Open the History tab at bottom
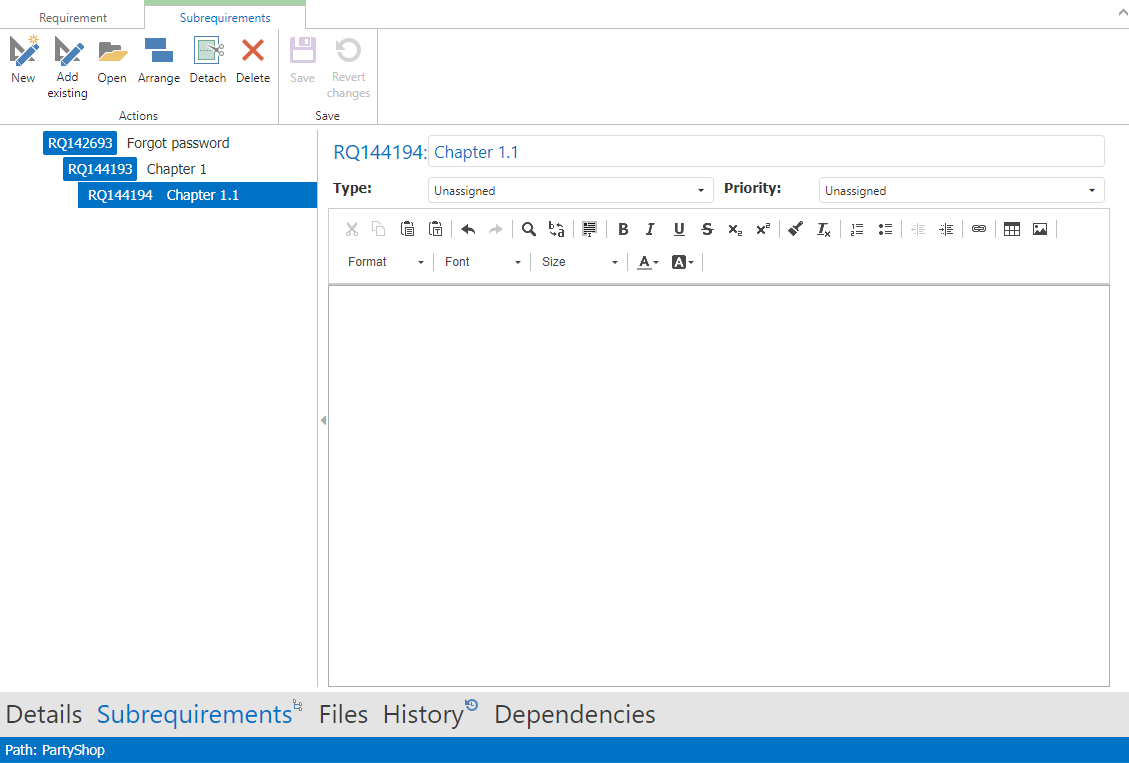This screenshot has width=1129, height=763. click(424, 714)
